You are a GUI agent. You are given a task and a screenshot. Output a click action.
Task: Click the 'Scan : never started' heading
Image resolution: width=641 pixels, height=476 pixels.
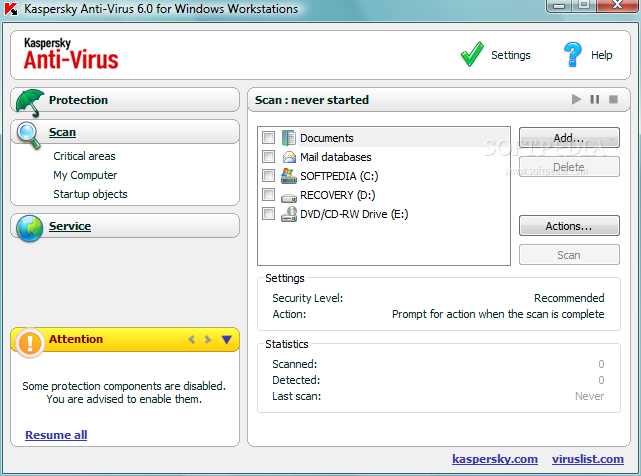pos(312,100)
